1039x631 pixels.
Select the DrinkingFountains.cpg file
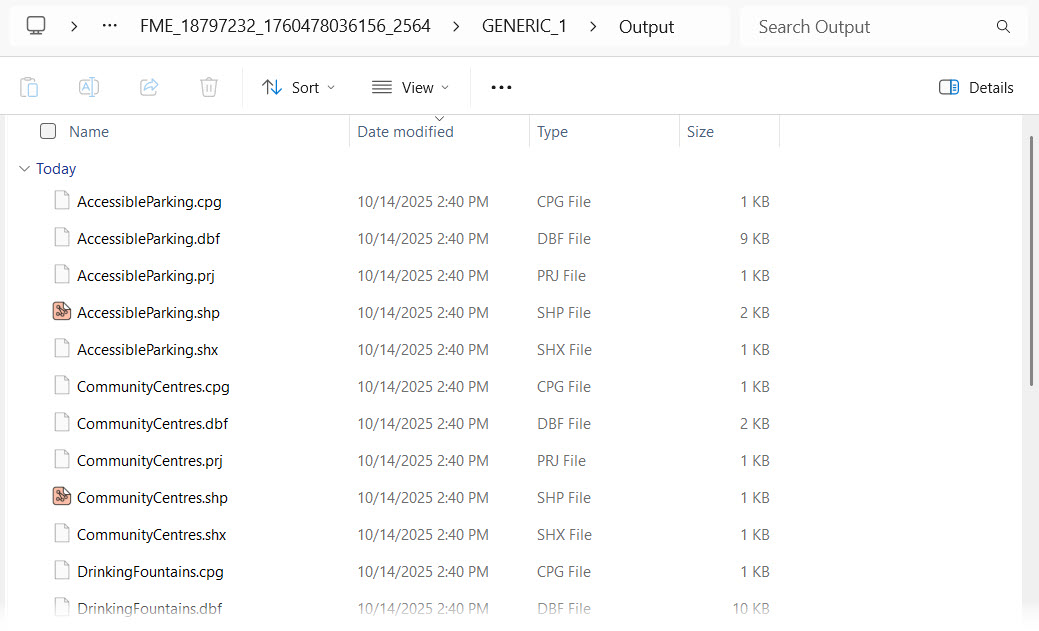click(150, 572)
